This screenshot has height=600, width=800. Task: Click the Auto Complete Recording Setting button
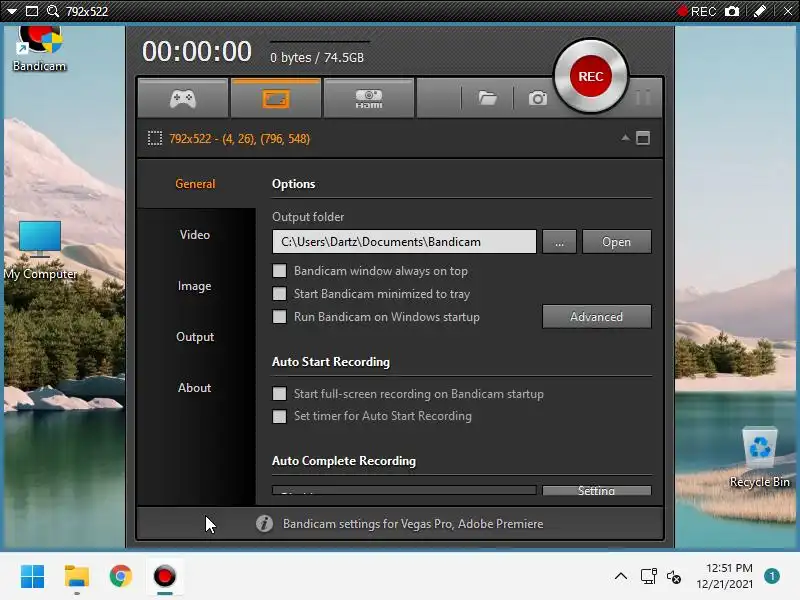tap(596, 490)
